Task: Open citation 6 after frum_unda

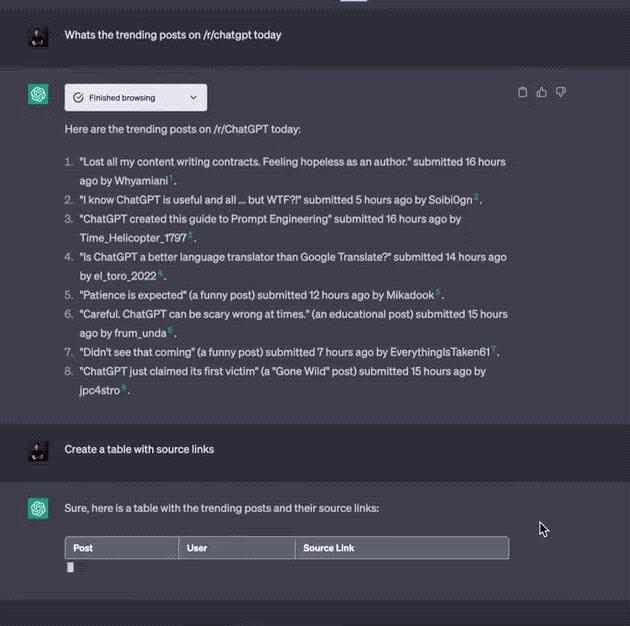Action: click(170, 330)
